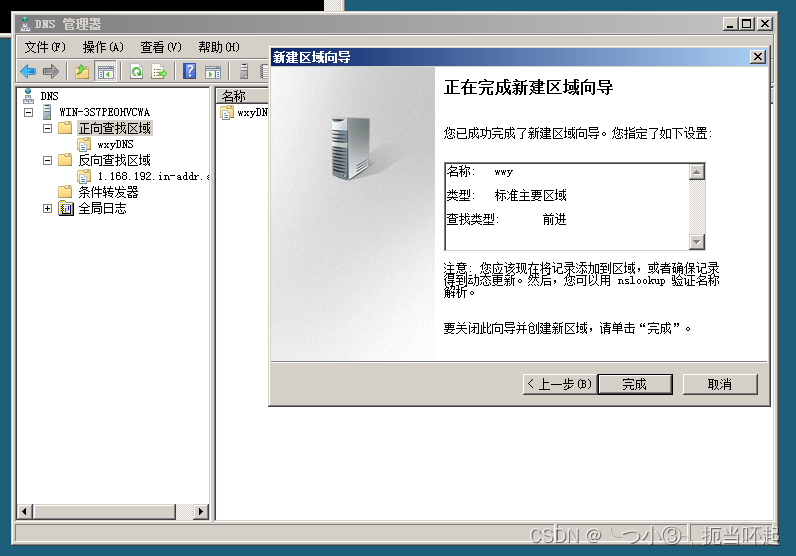The height and width of the screenshot is (556, 796).
Task: Collapse the WIN-3S7PE0HVCWA server node
Action: pos(29,112)
